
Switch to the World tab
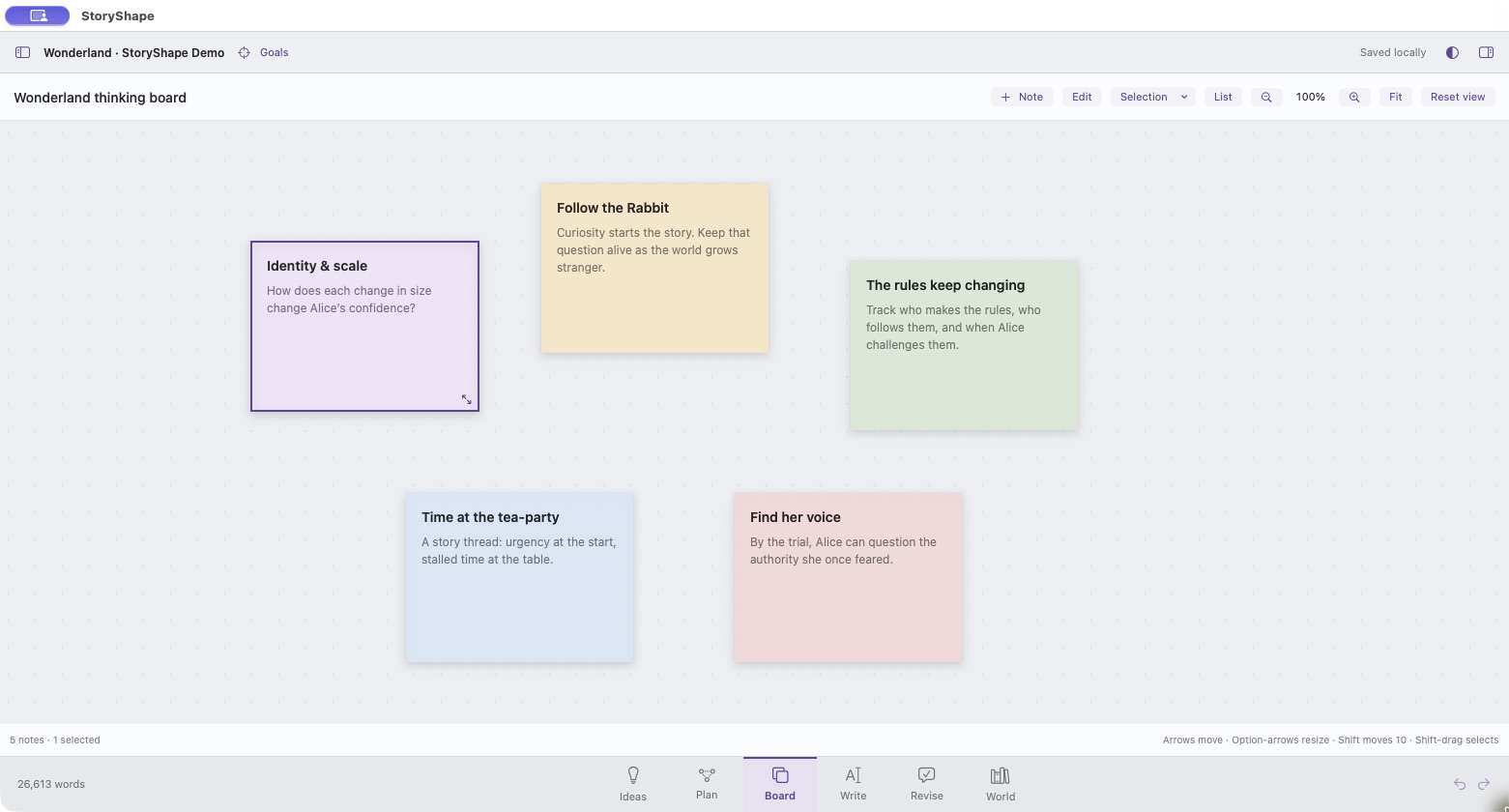(1001, 784)
